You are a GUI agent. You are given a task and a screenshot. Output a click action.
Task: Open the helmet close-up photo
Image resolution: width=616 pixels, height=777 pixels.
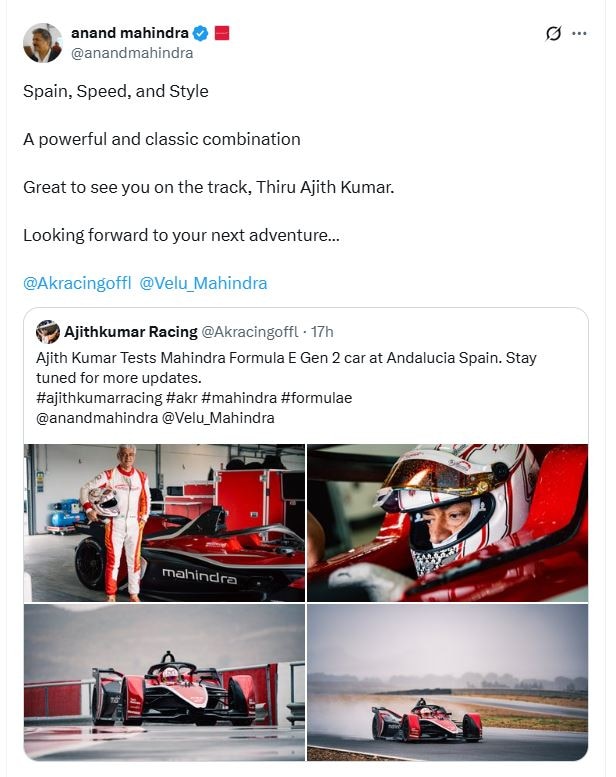pyautogui.click(x=447, y=522)
